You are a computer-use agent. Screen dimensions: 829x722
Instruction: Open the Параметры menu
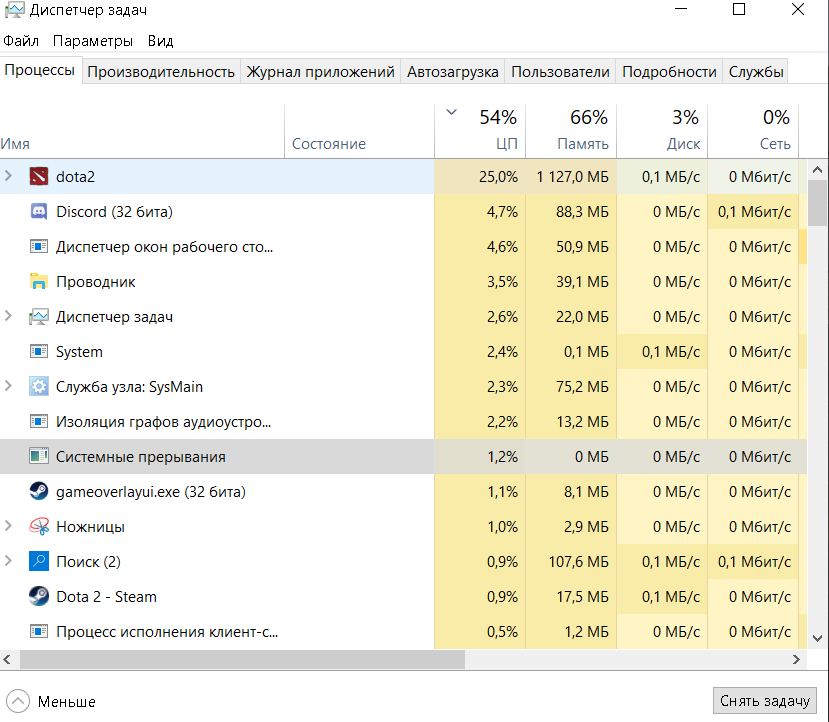(x=92, y=41)
